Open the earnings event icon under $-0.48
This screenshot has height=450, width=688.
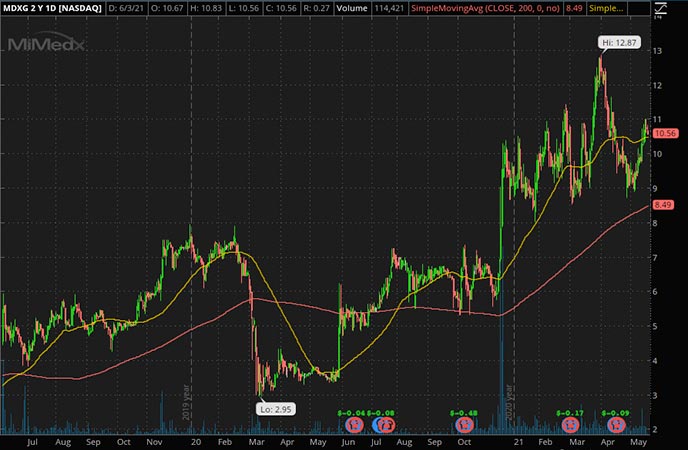(x=464, y=425)
